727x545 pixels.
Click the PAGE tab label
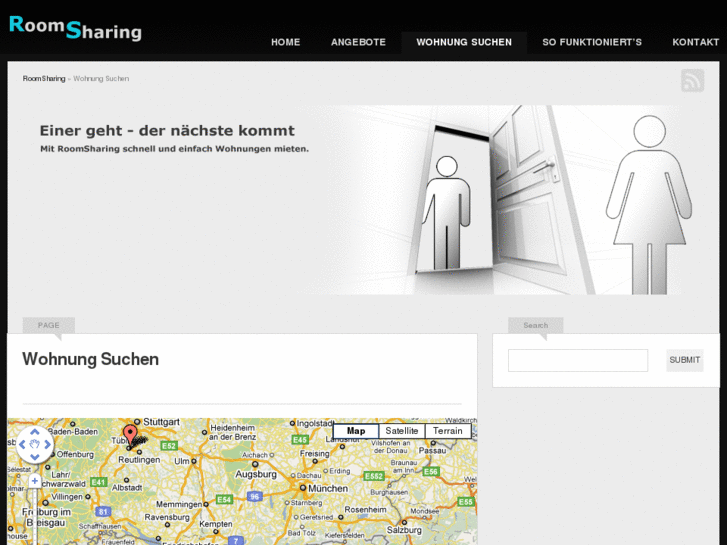coord(49,325)
